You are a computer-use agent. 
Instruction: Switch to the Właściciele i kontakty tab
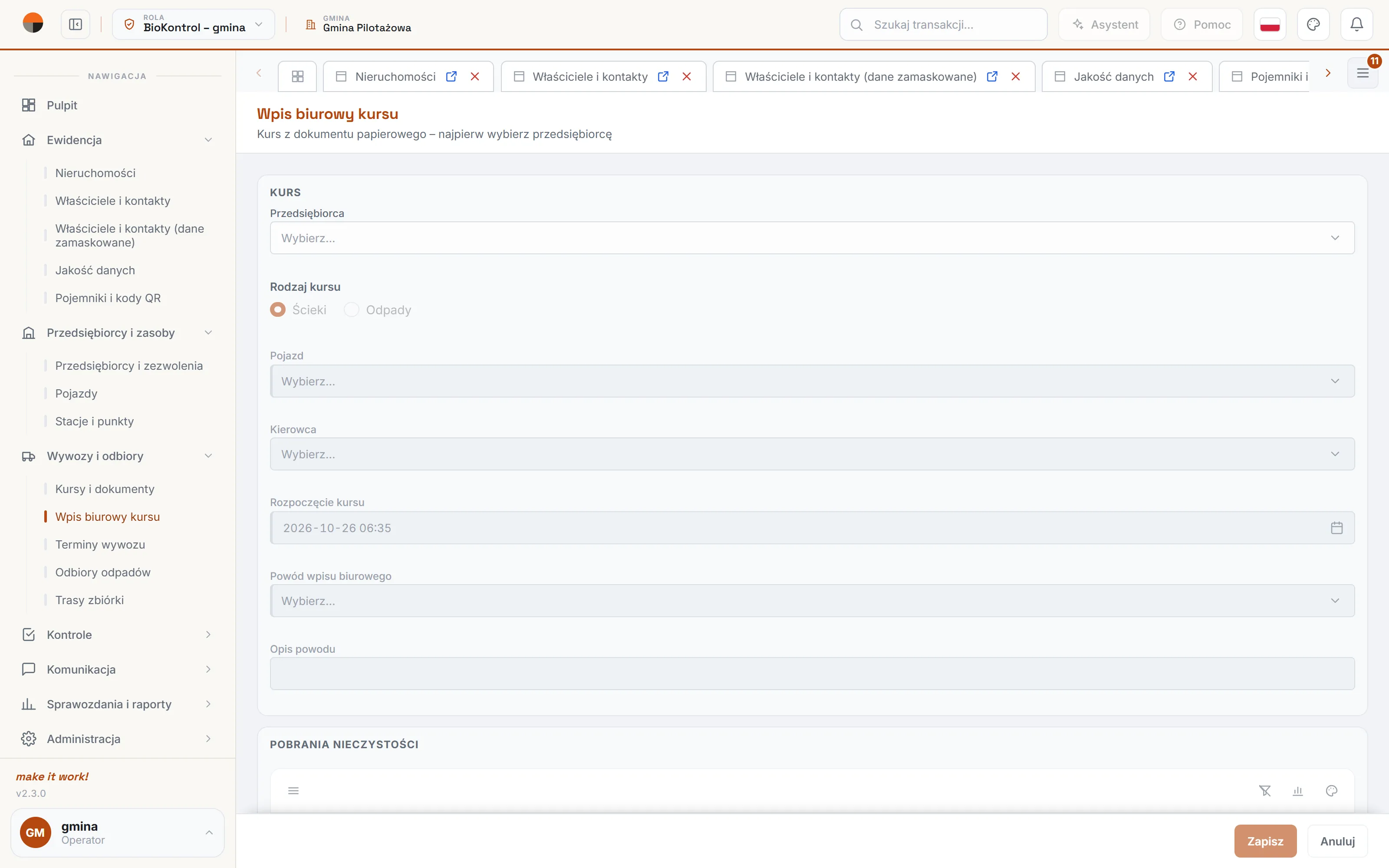590,76
